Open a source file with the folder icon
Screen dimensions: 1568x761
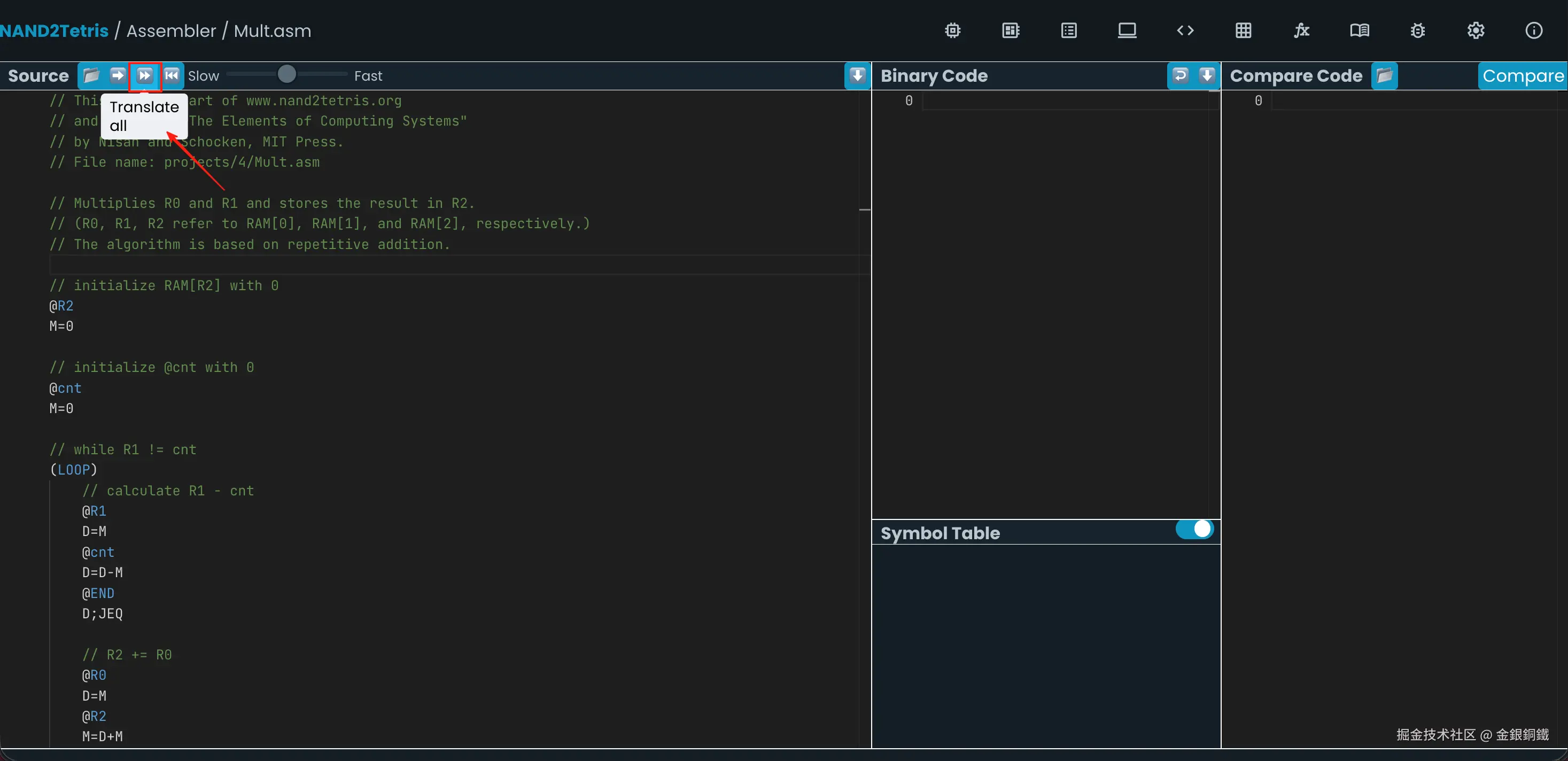pos(91,75)
